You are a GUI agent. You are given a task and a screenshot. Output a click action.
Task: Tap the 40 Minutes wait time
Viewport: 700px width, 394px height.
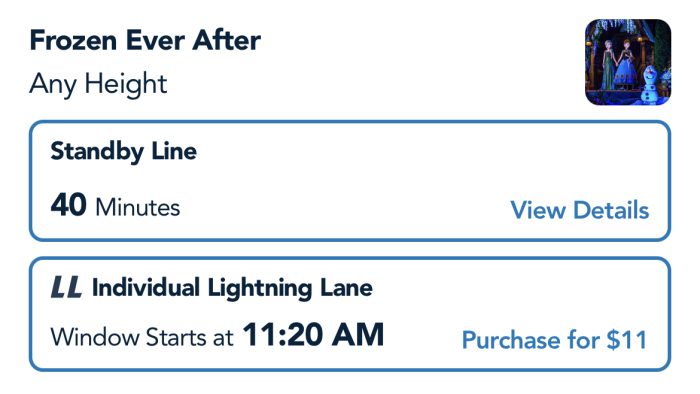(115, 206)
